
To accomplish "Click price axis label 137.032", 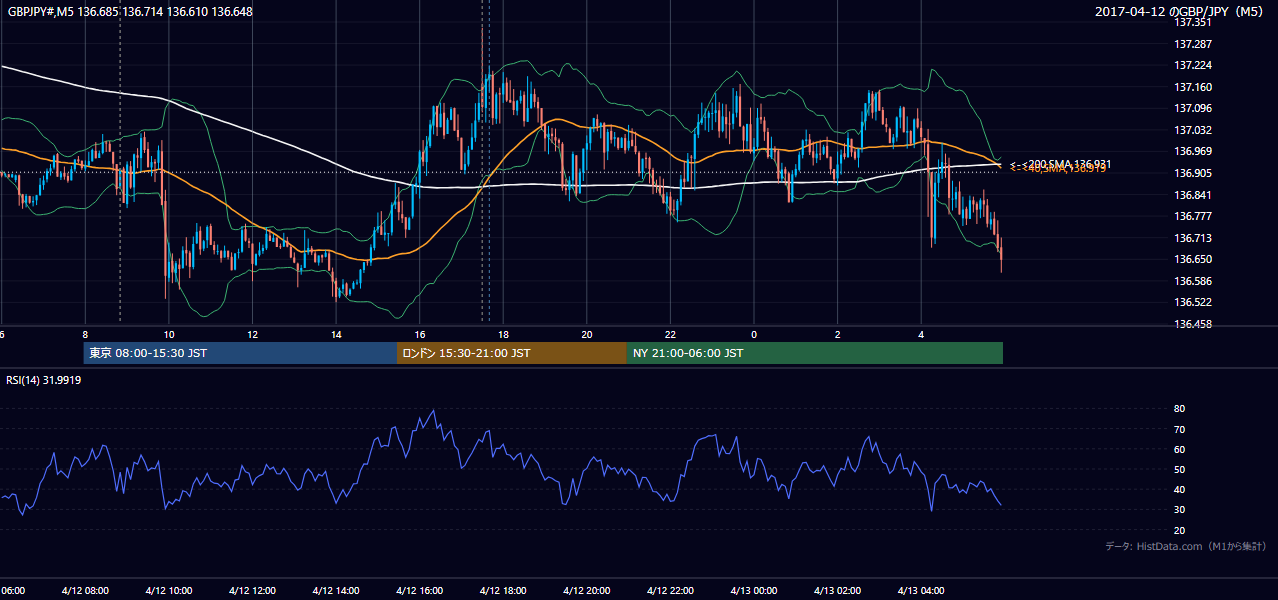I will (1194, 130).
